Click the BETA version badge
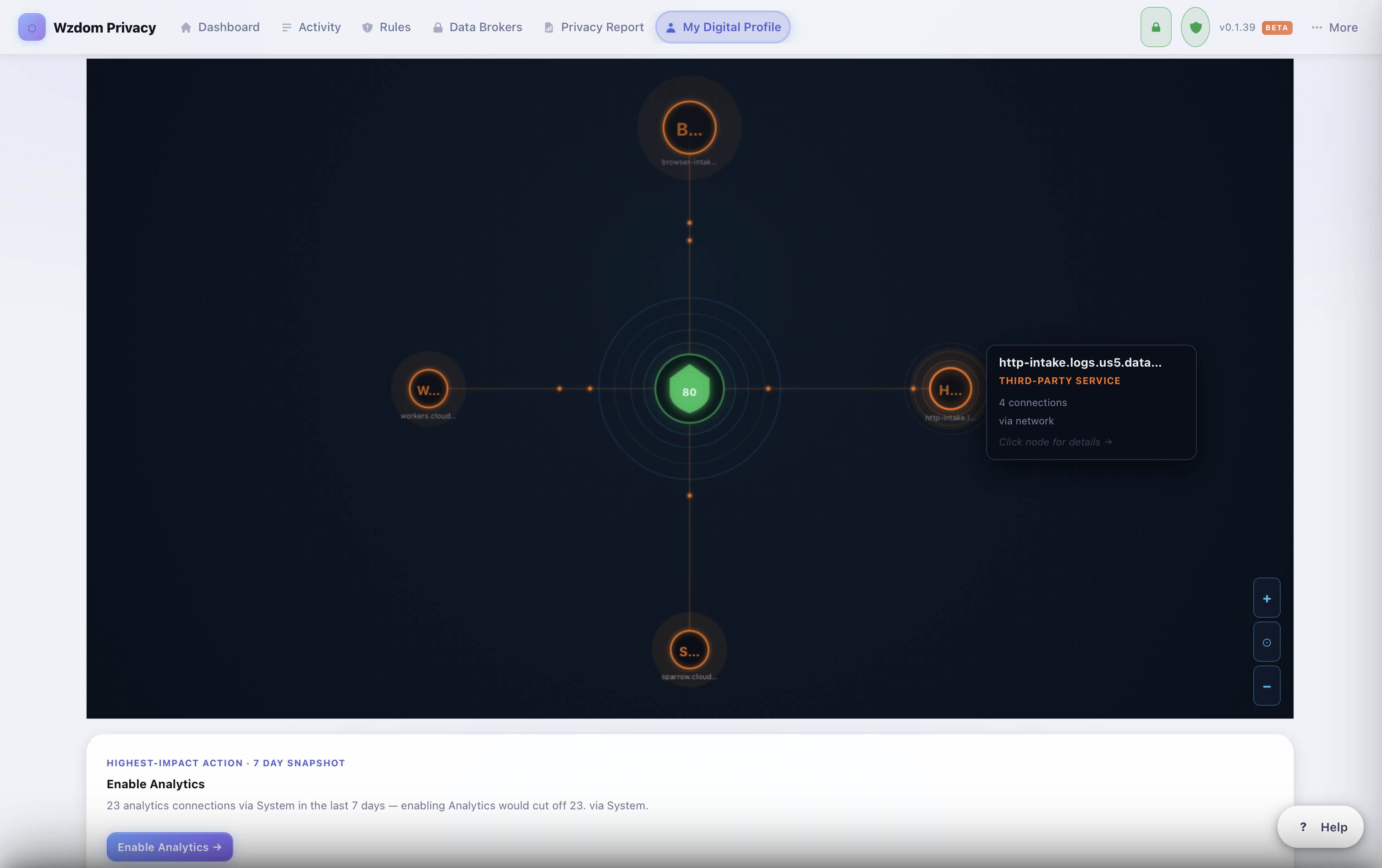The width and height of the screenshot is (1382, 868). (1277, 27)
